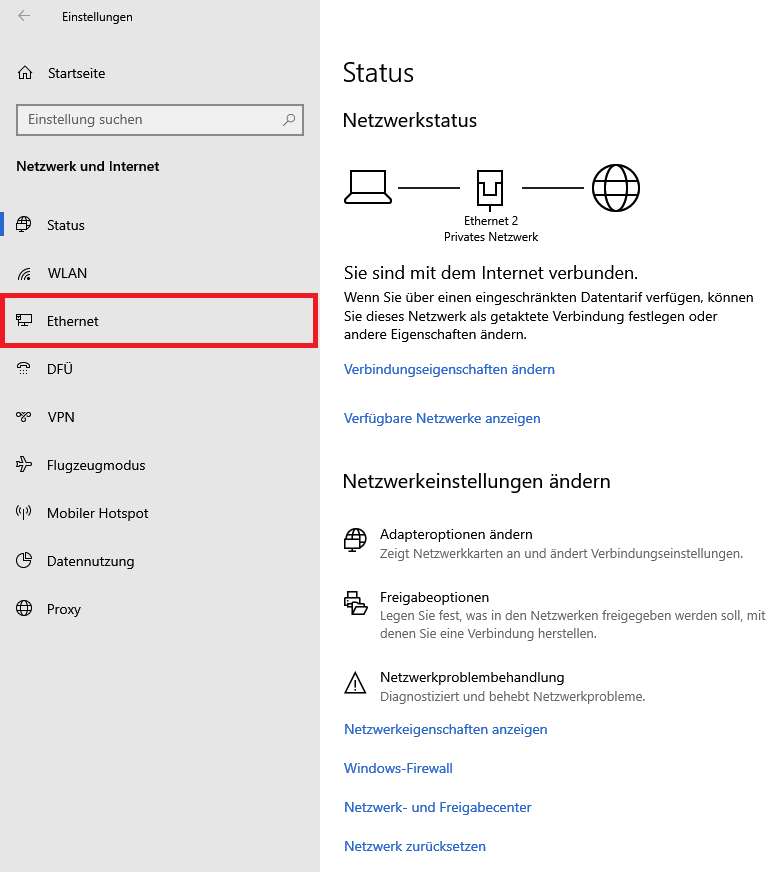Click the magnifier icon in search box
The image size is (779, 872).
(x=289, y=120)
